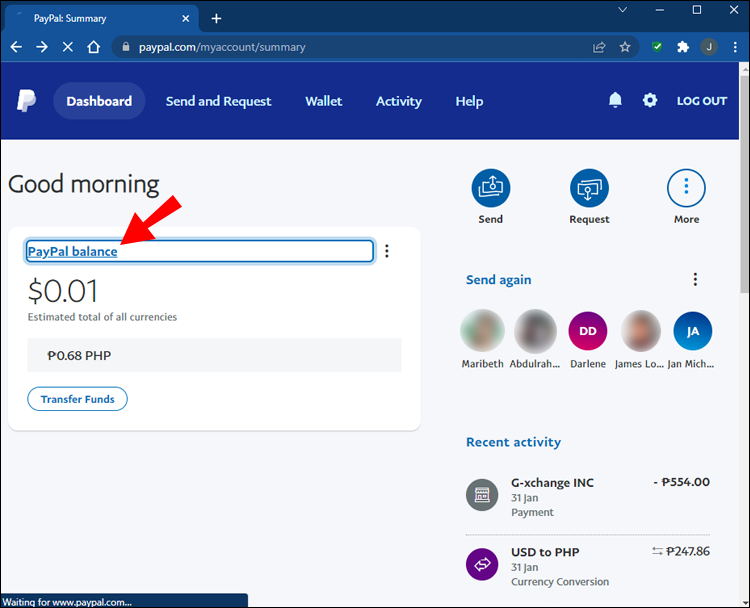Click the PayPal logo icon
This screenshot has width=750, height=608.
click(26, 100)
